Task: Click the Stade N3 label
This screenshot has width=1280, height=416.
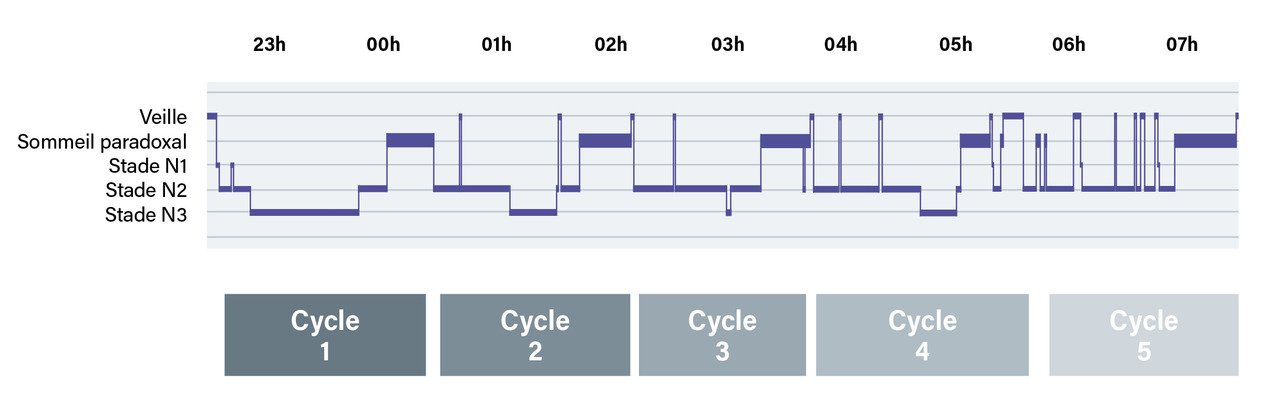Action: coord(146,213)
